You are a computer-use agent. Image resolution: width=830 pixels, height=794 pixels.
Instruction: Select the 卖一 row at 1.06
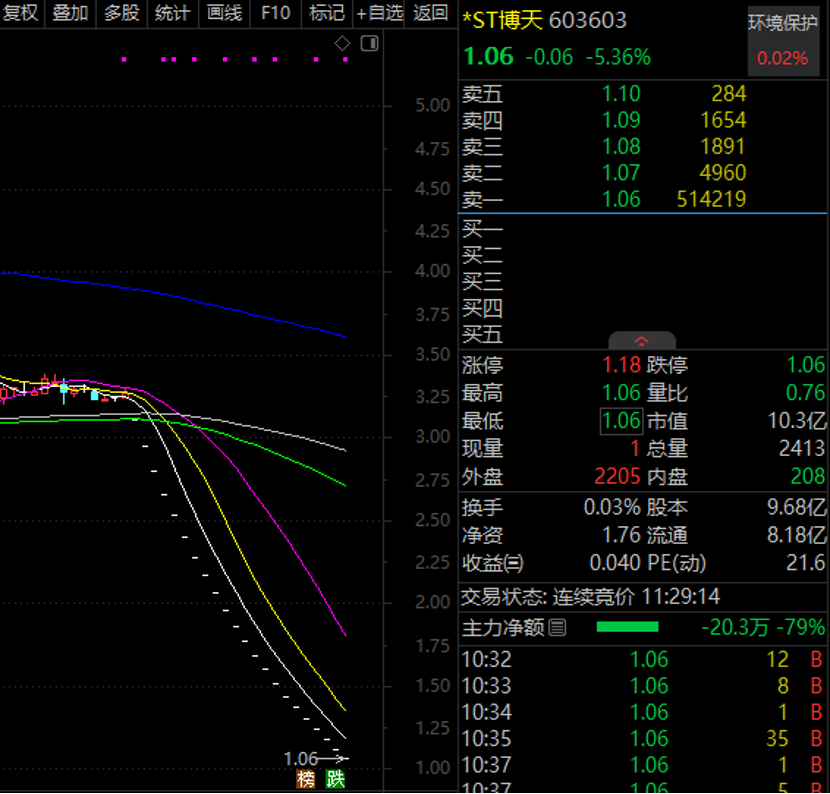642,200
